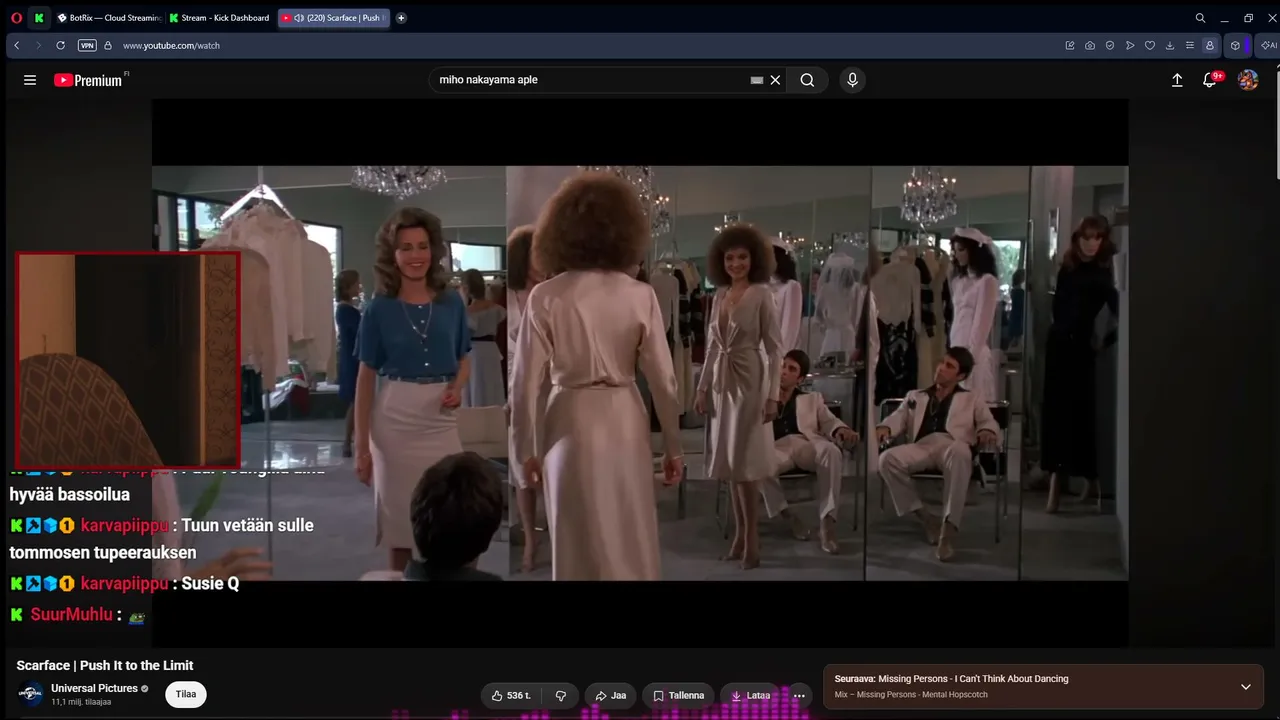
Task: Expand the Seuraava Missing Persons playlist panel
Action: tap(1246, 687)
